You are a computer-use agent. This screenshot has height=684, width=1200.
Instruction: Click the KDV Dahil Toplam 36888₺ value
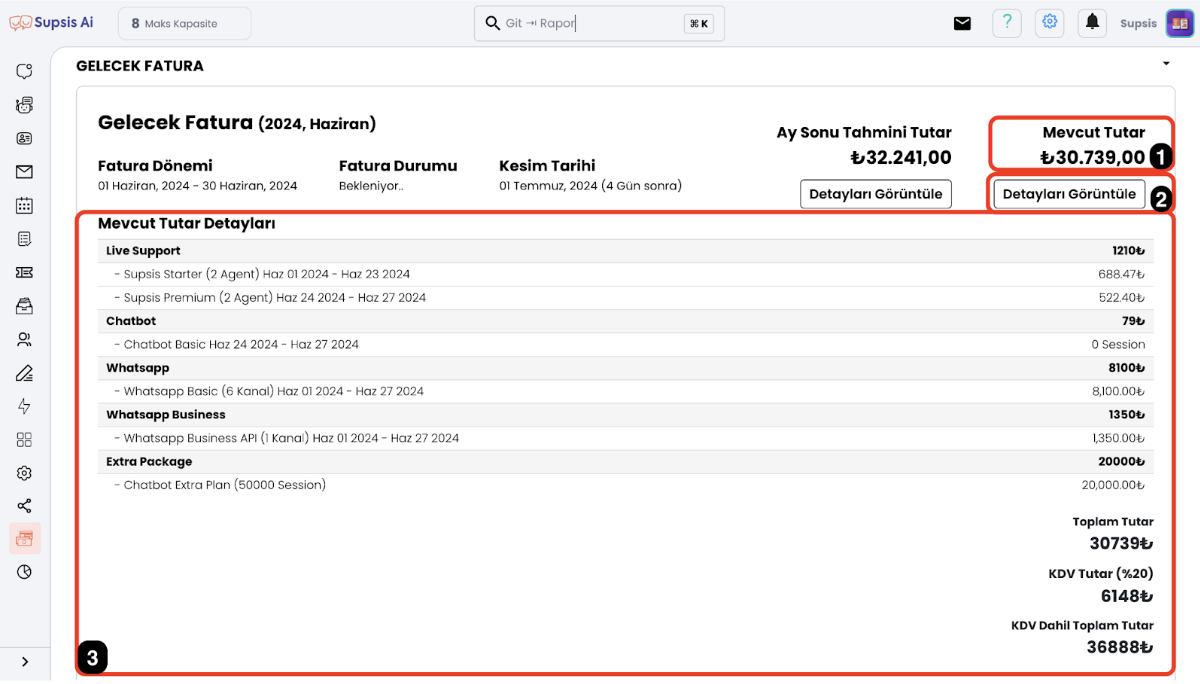1120,647
